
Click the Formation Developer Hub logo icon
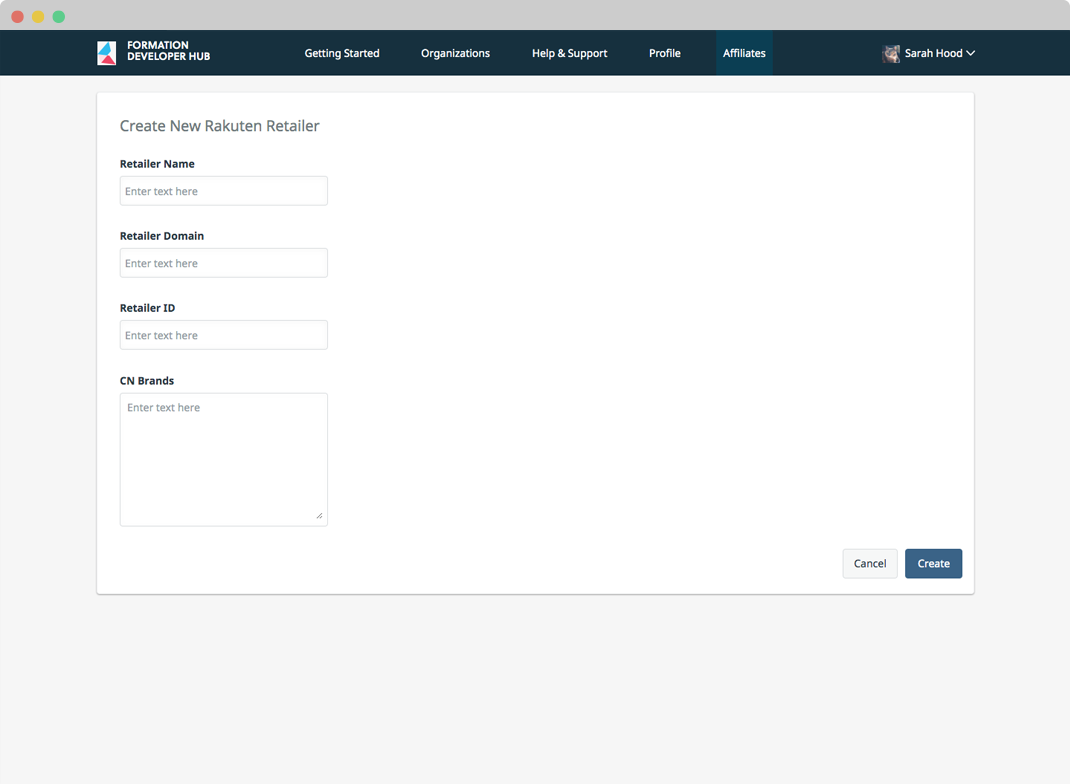pos(106,53)
